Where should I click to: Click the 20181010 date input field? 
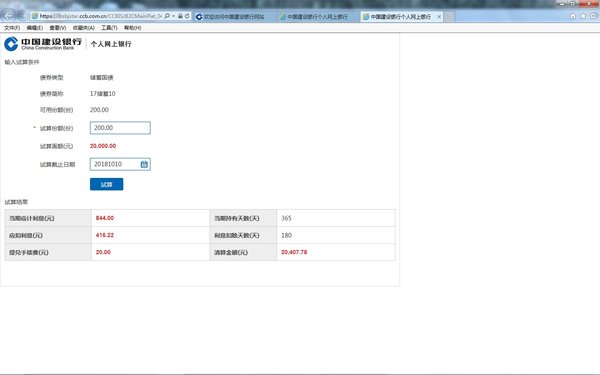pyautogui.click(x=115, y=164)
